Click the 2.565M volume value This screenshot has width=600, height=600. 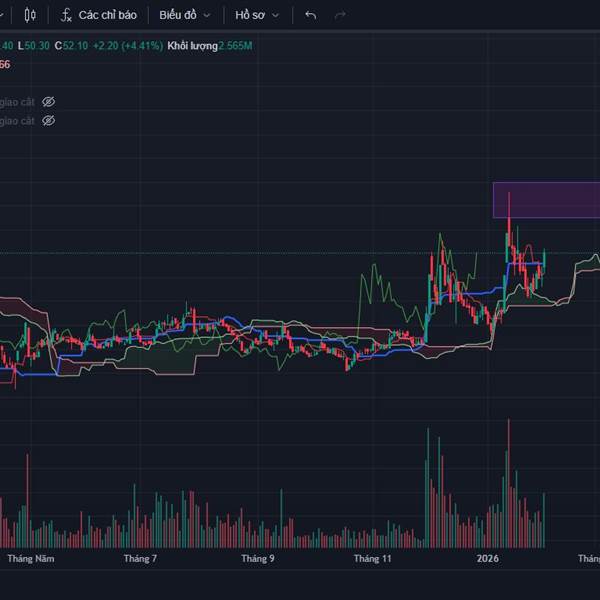[x=235, y=46]
